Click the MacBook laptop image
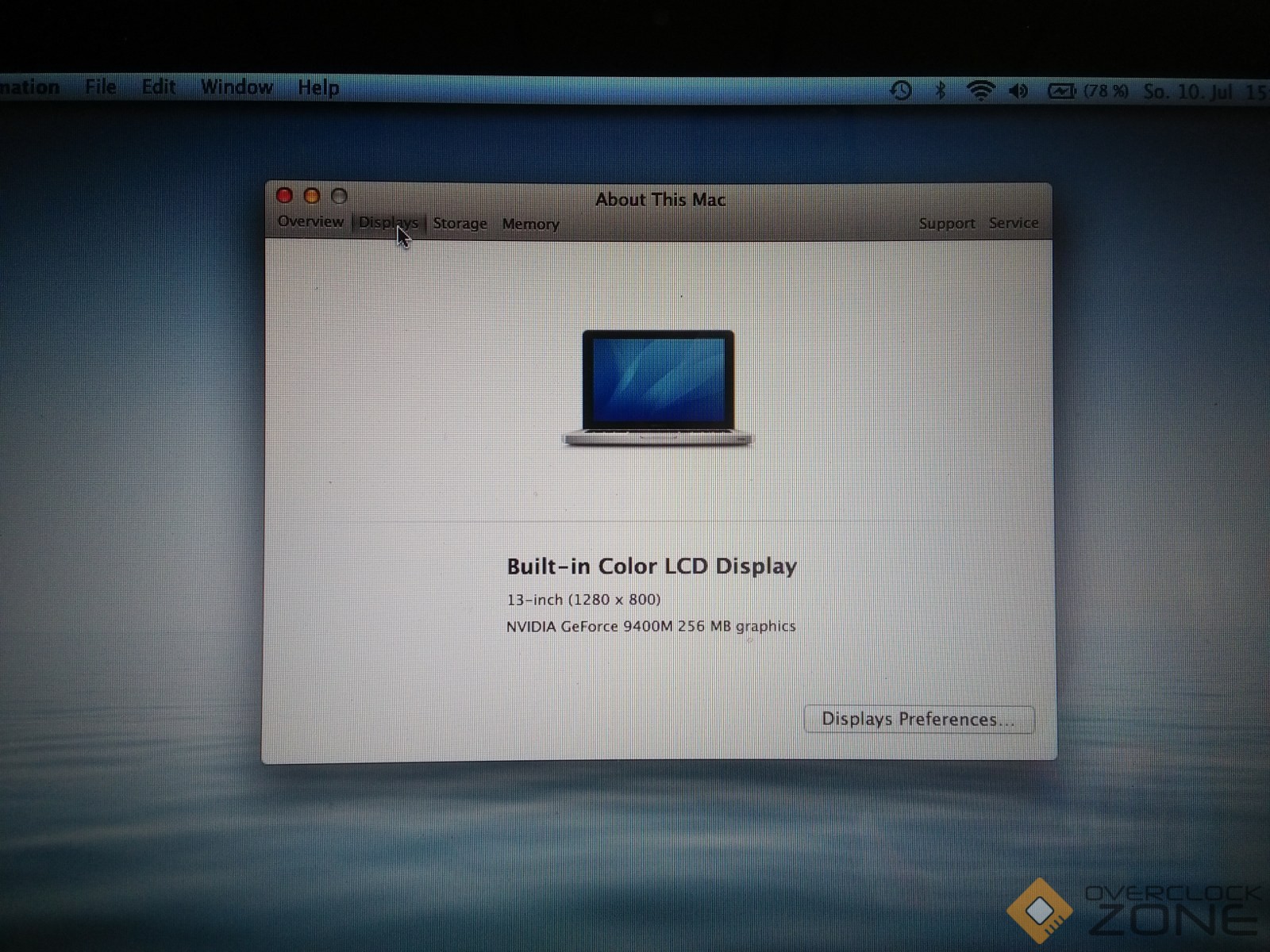Screen dimensions: 1270x952 (658, 388)
